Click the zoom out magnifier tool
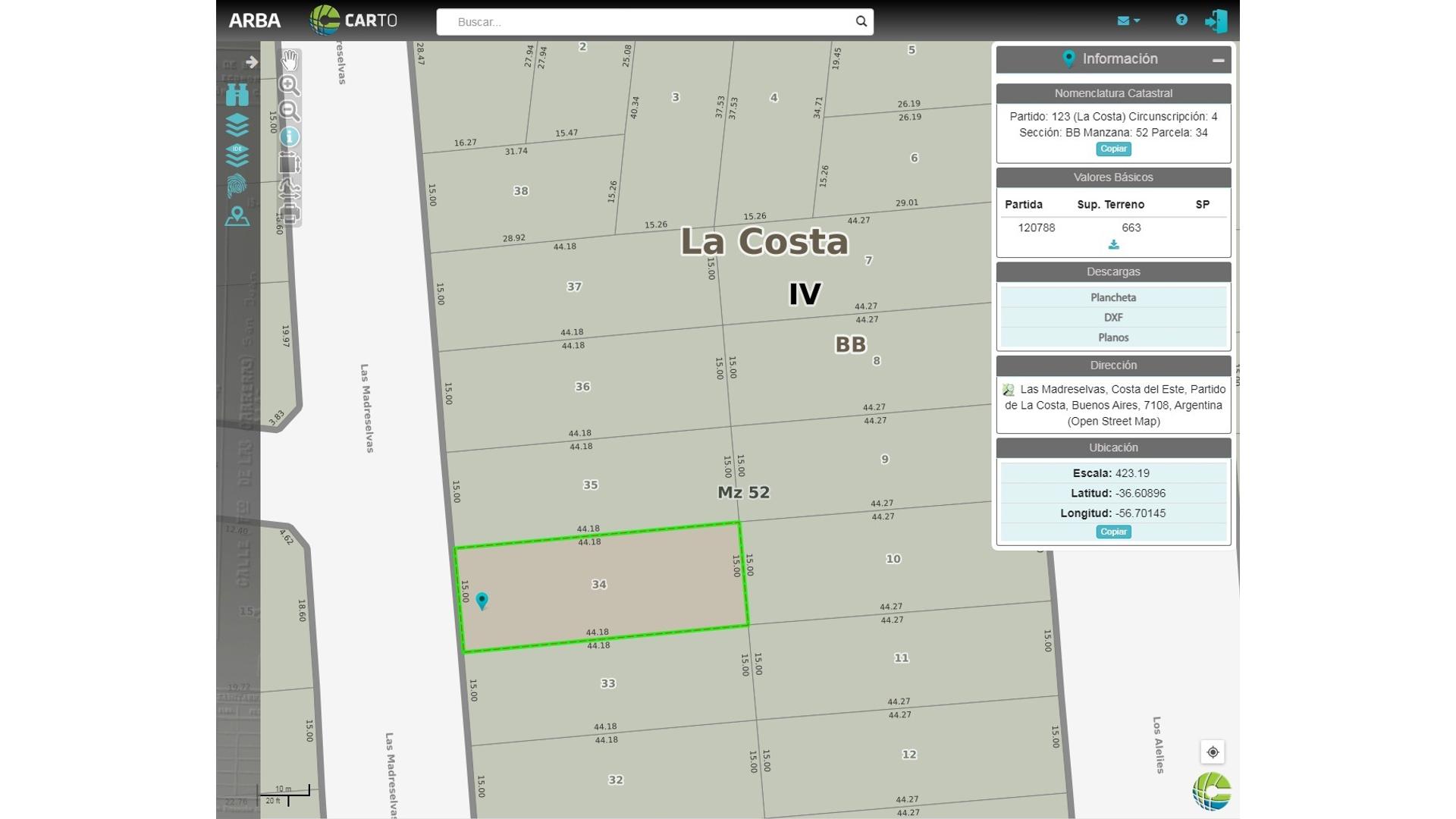The image size is (1456, 819). coord(290,111)
